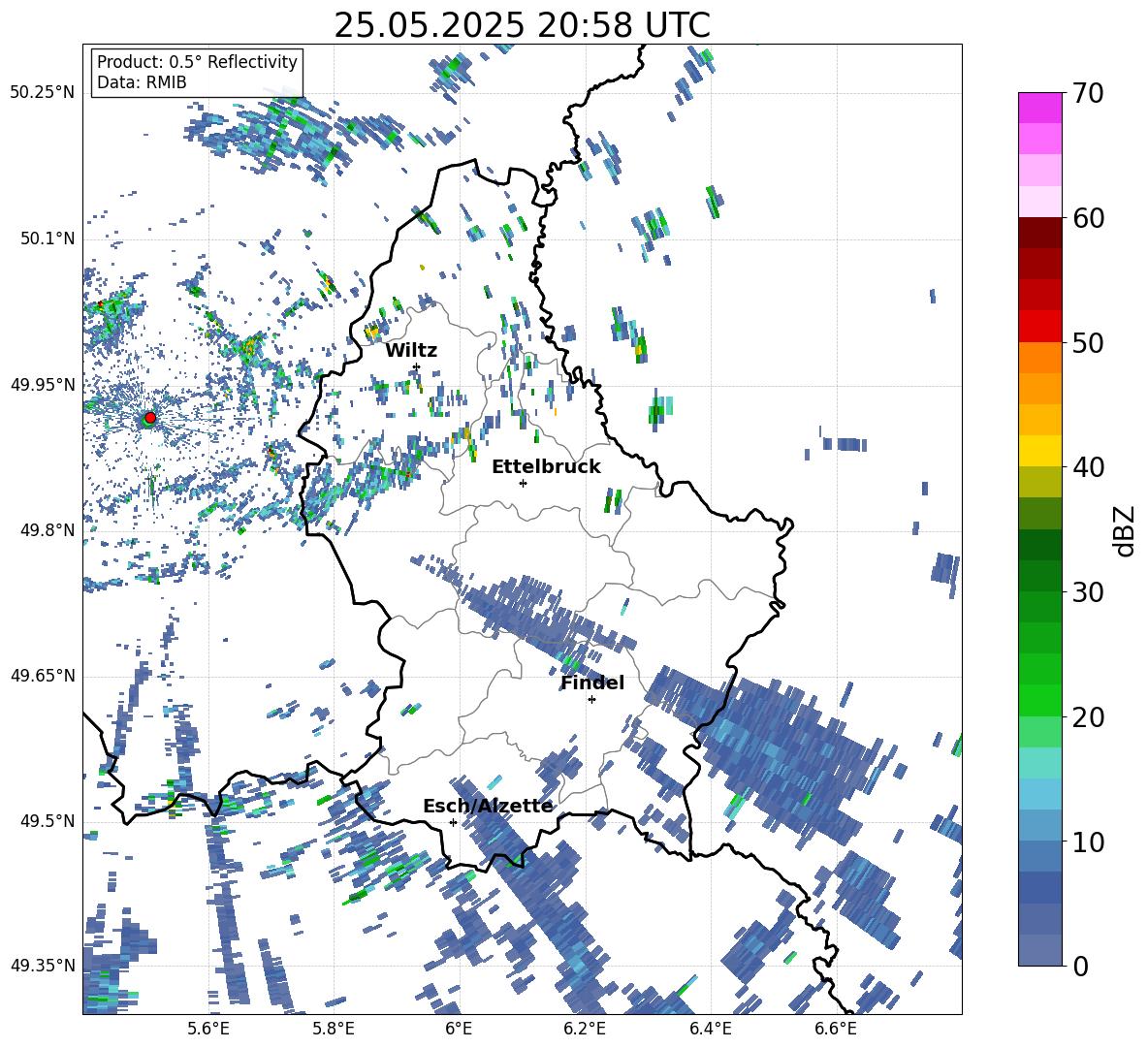Click the Findel station cross marker

pos(591,700)
